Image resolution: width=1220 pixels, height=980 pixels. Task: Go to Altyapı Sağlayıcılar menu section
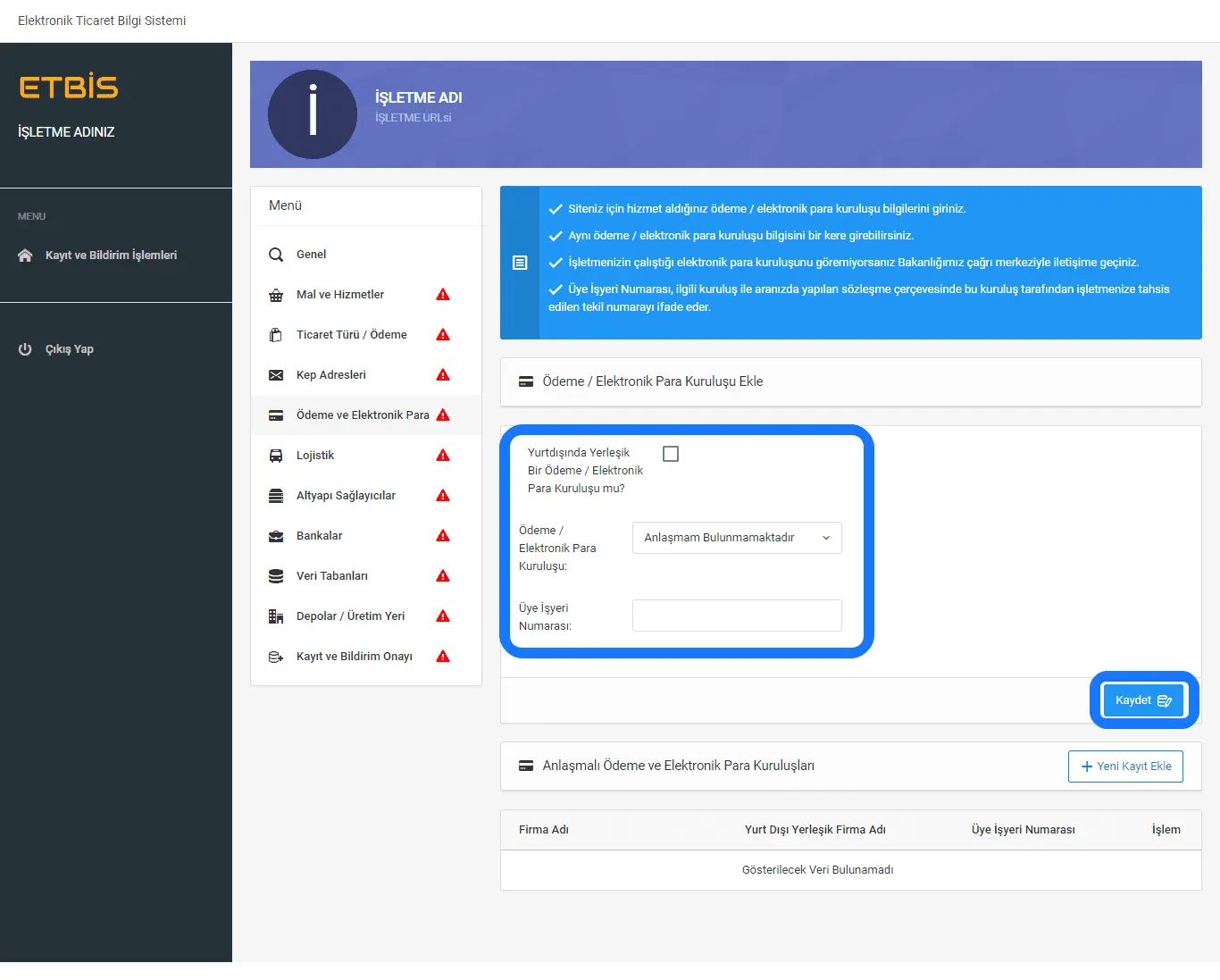[x=346, y=496]
